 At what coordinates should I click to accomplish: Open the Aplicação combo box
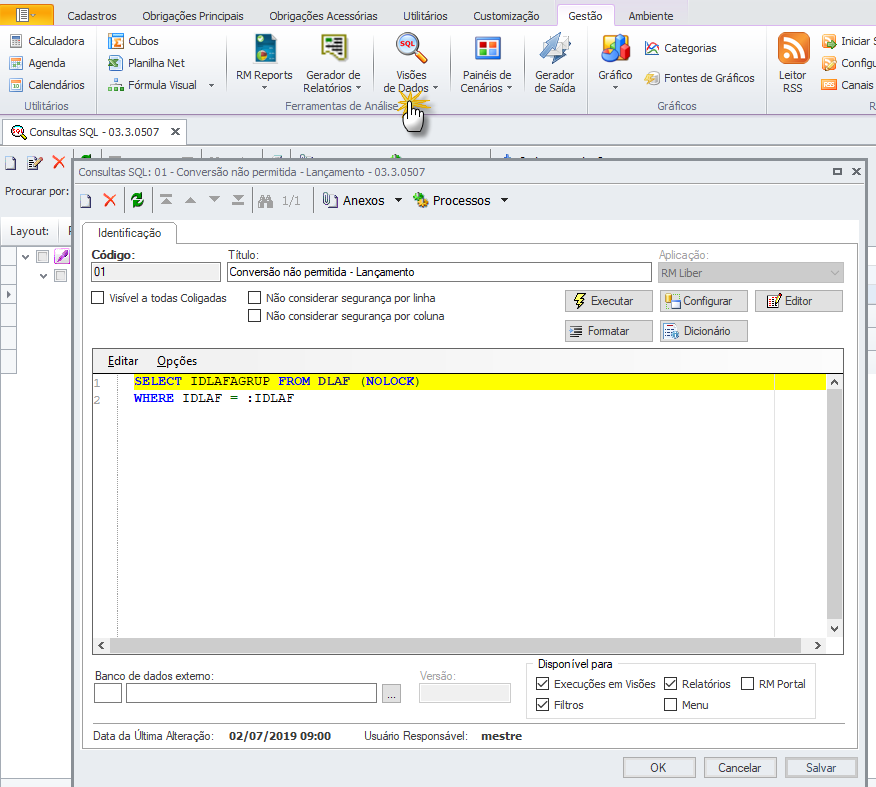point(751,273)
